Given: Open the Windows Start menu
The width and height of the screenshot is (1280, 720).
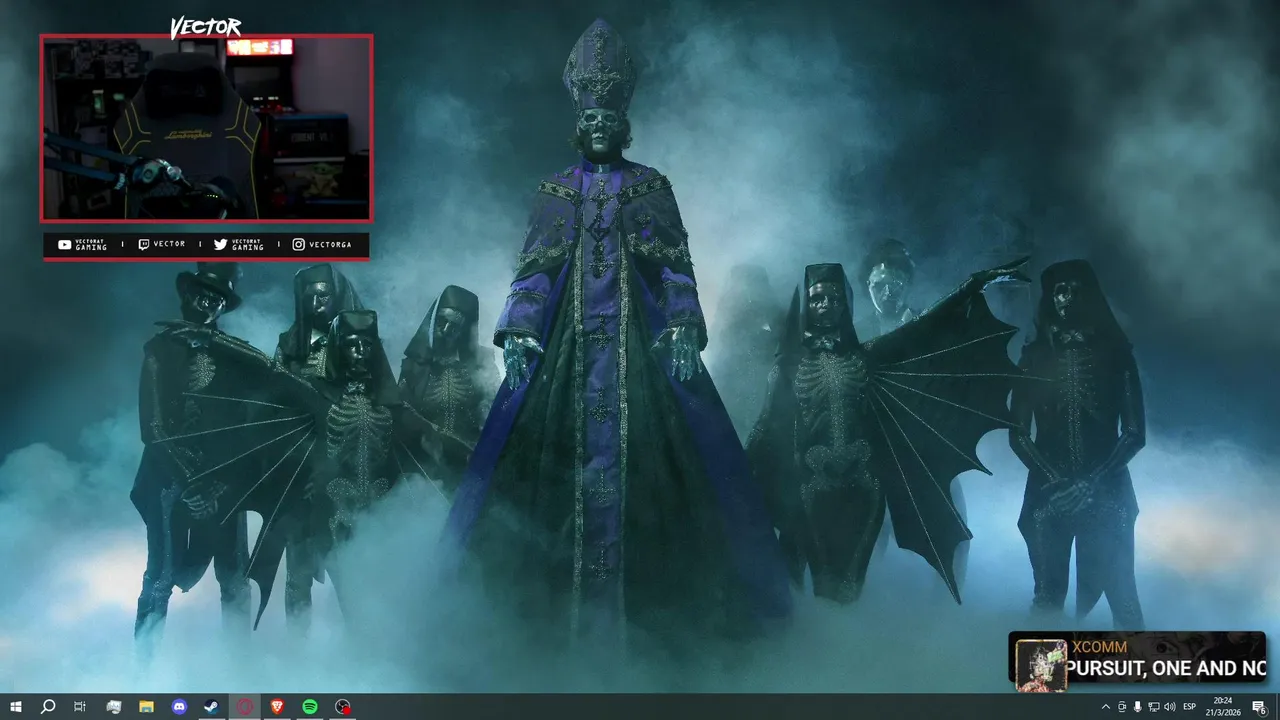Looking at the screenshot, I should [x=15, y=707].
